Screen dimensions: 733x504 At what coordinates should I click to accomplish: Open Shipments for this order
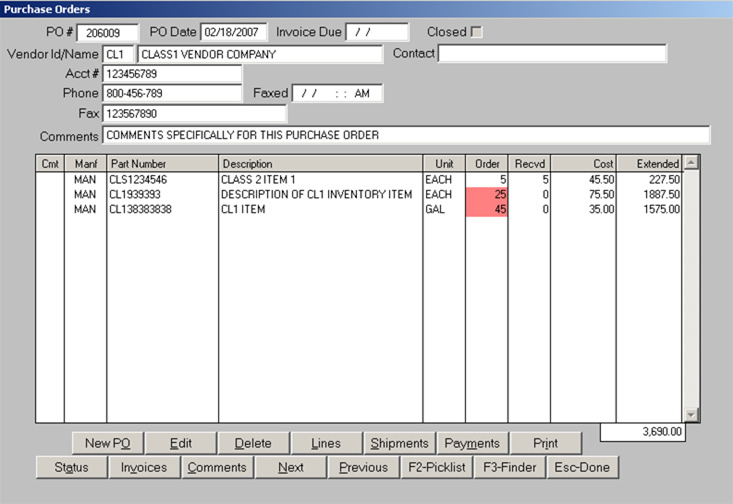[x=399, y=443]
